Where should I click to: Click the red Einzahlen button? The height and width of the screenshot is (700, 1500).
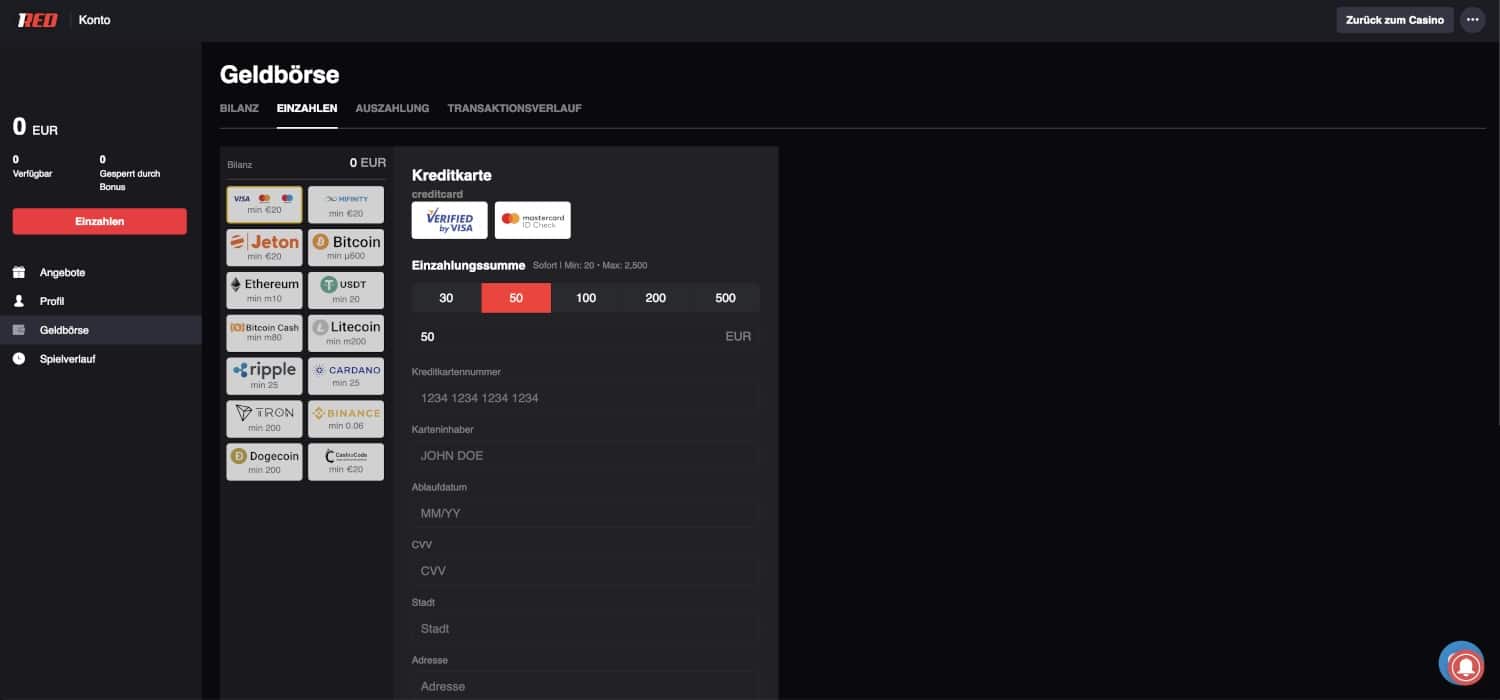[100, 221]
